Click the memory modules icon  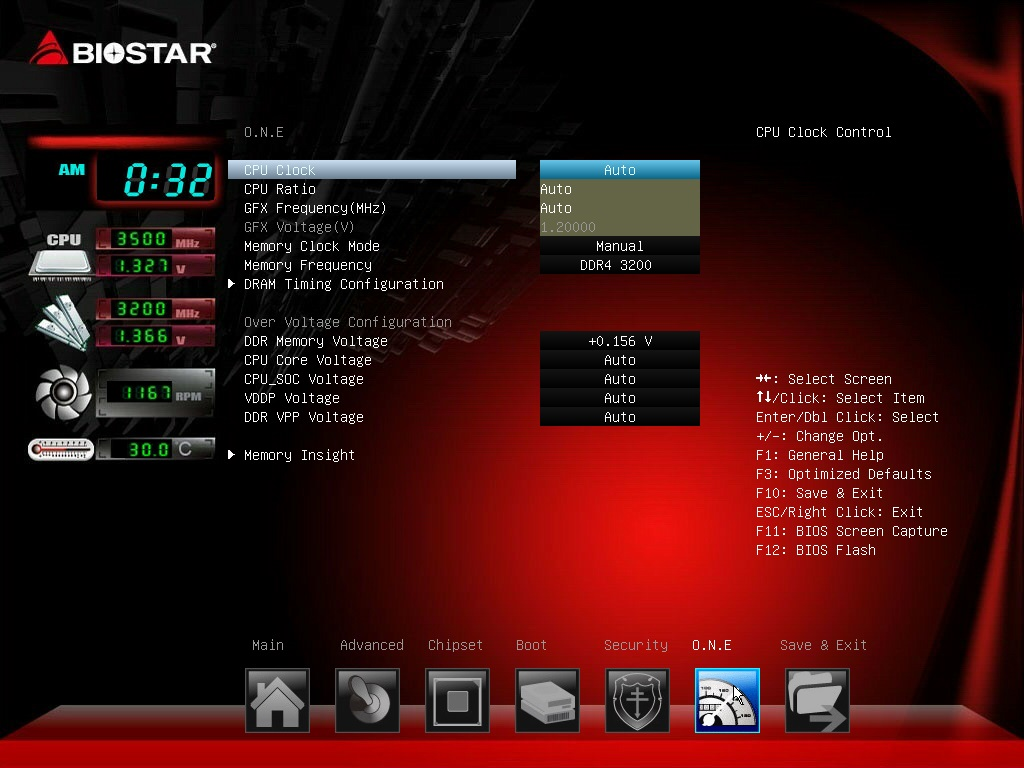63,323
